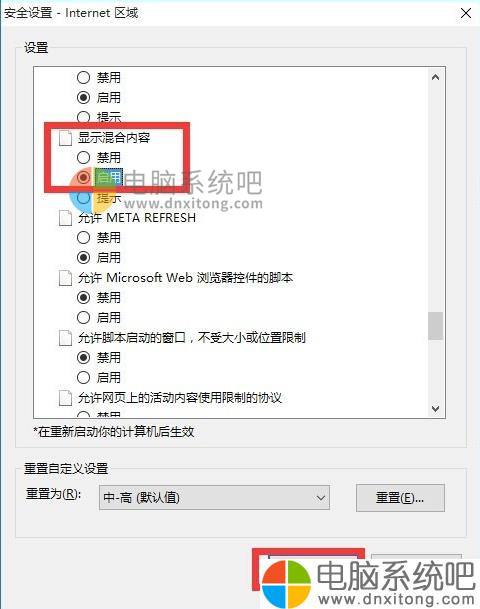Click the settings list scroll up arrow
480x609 pixels.
(x=435, y=77)
